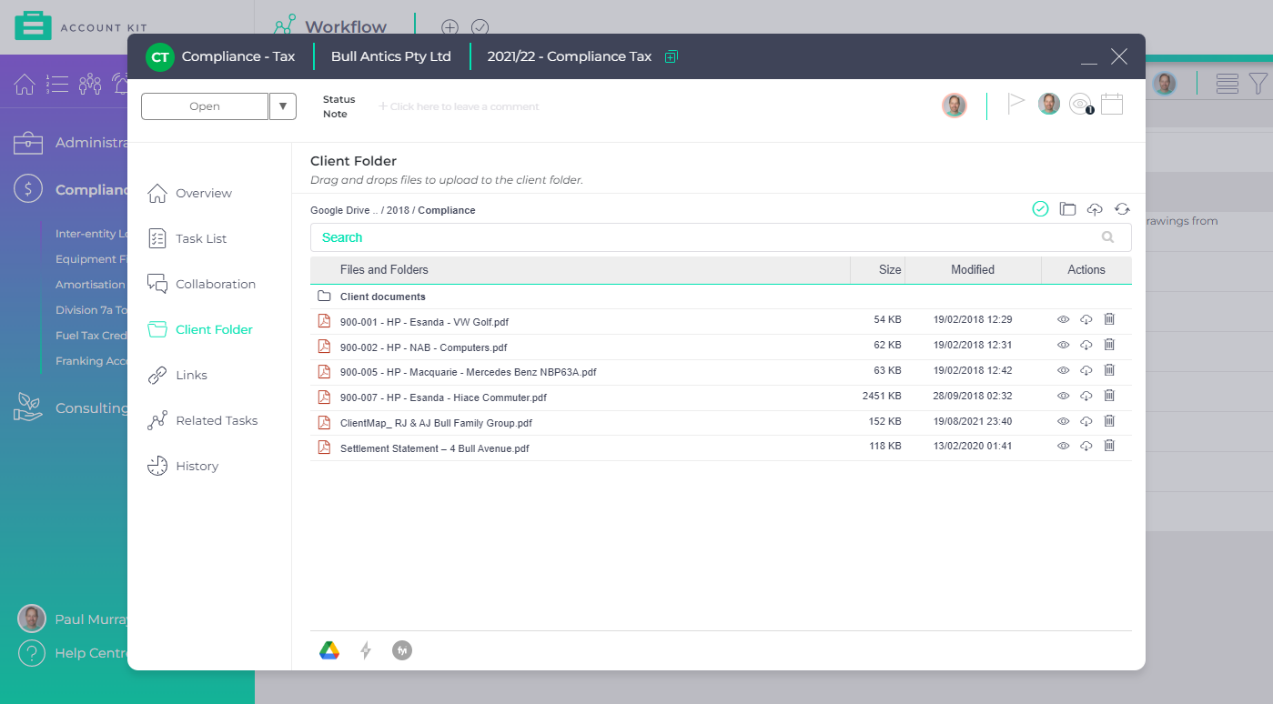Delete the 900-001 VW Golf pdf
Viewport: 1273px width, 704px height.
1109,320
